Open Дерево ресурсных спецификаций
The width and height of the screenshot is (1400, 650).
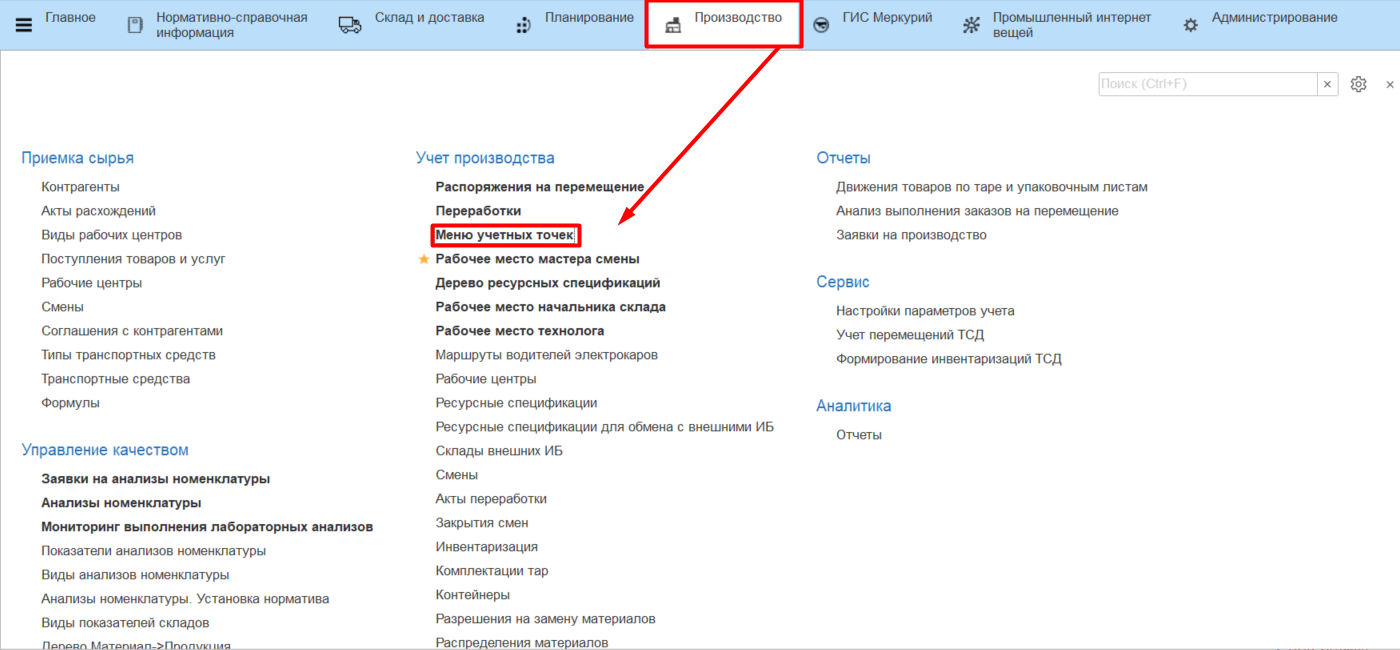548,283
